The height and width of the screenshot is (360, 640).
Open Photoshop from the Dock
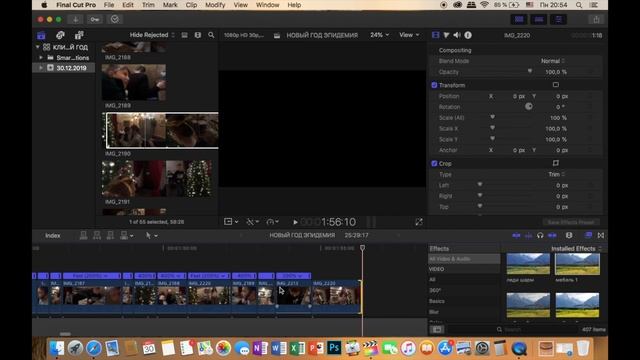click(x=334, y=348)
